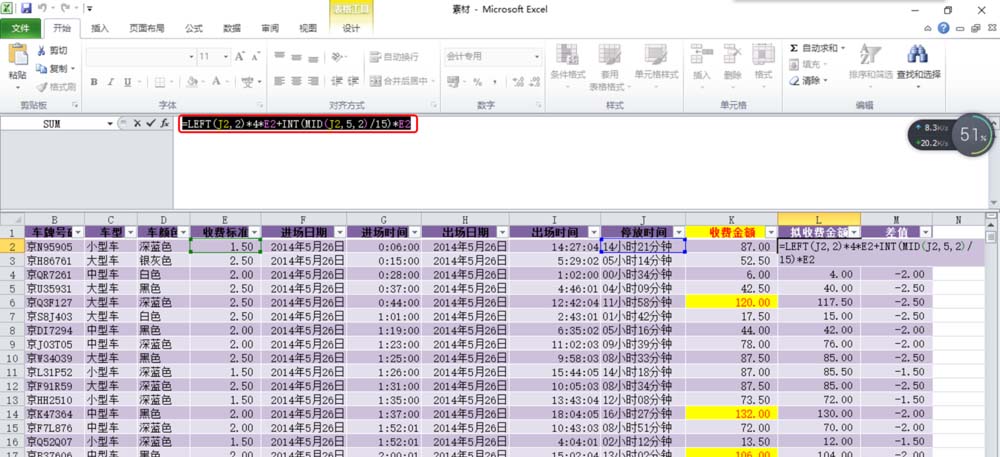Cancel formula entry with the X icon
Image resolution: width=1000 pixels, height=457 pixels.
(x=137, y=123)
